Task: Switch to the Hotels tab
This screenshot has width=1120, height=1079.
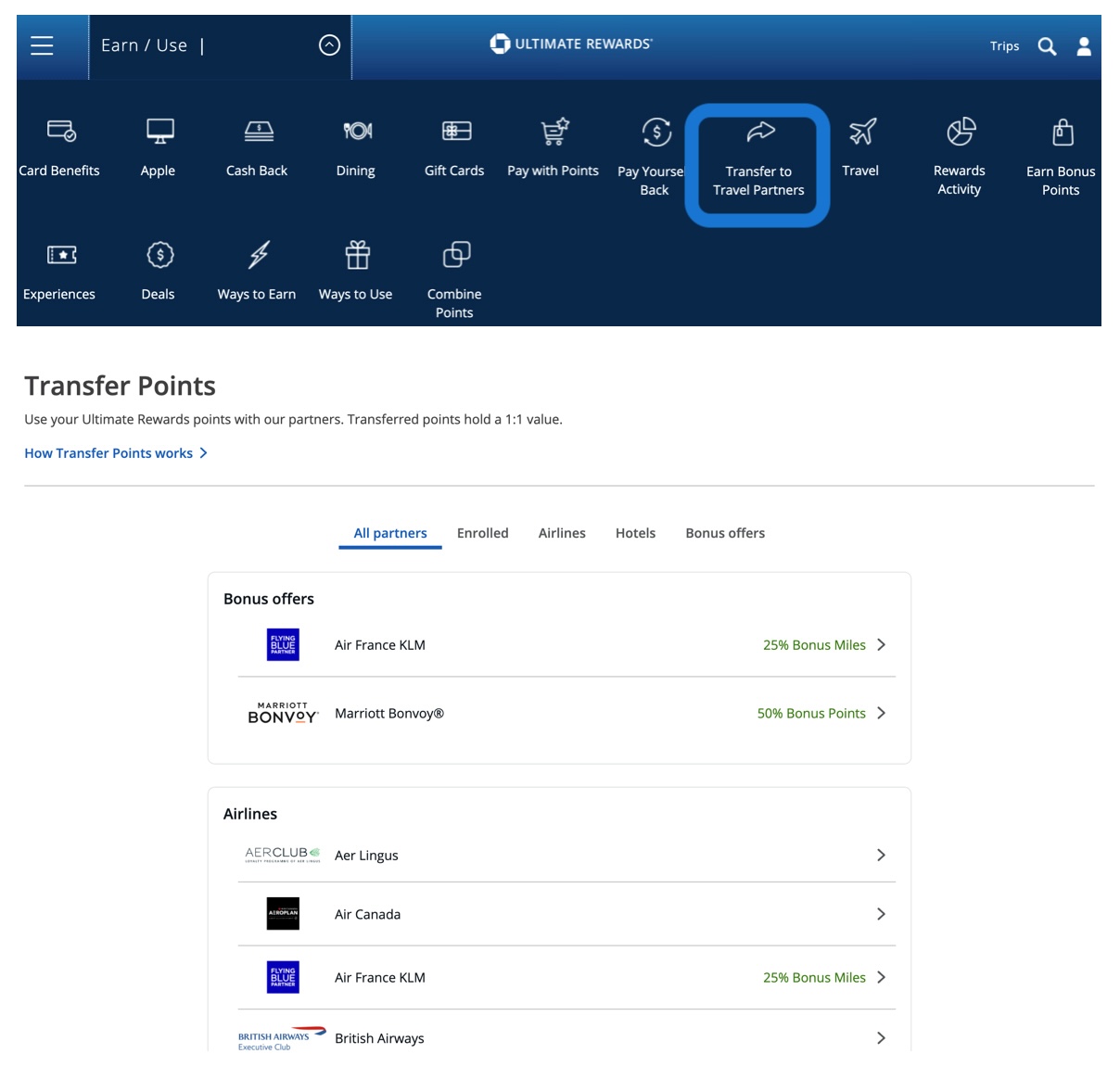Action: (635, 533)
